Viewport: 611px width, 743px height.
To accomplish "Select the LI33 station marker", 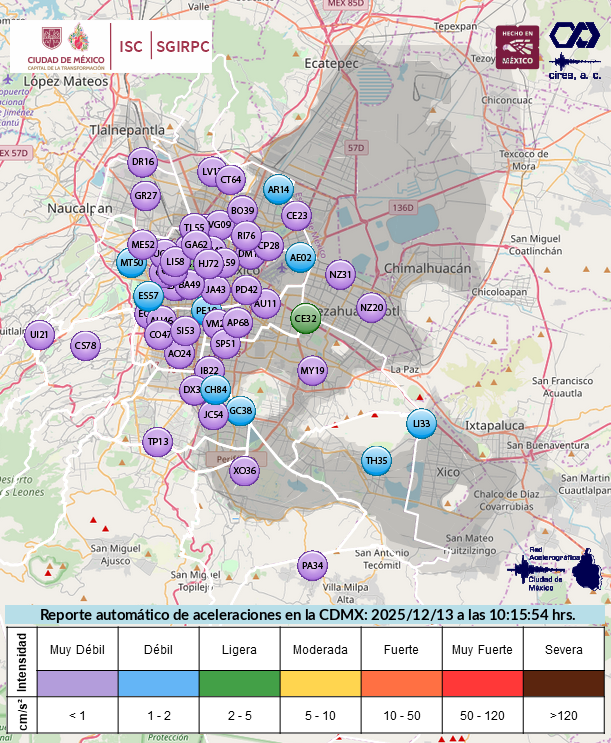I will (421, 424).
